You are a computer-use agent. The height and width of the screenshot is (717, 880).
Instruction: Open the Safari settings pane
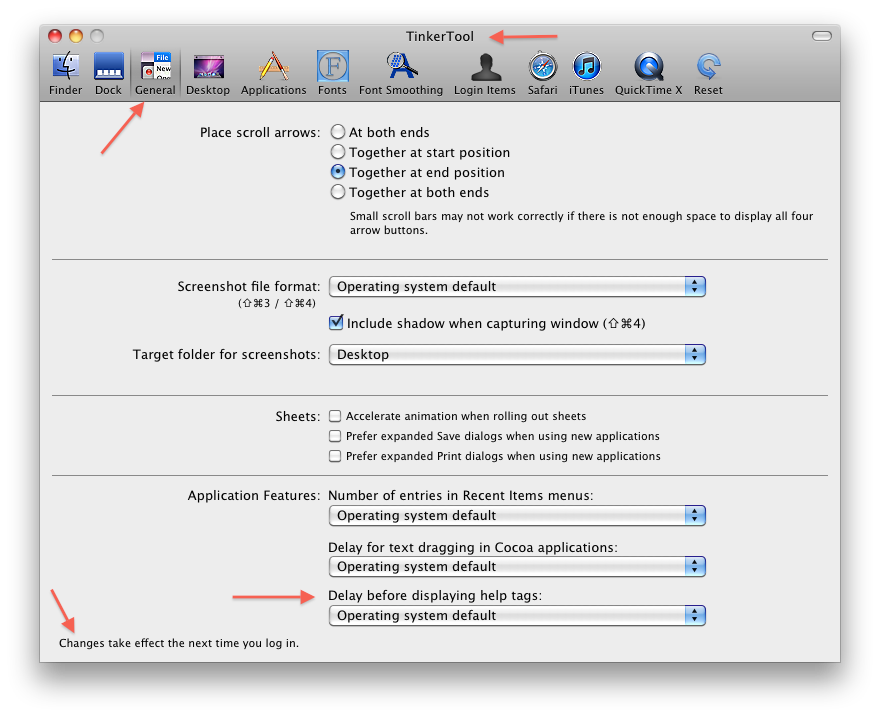tap(542, 73)
